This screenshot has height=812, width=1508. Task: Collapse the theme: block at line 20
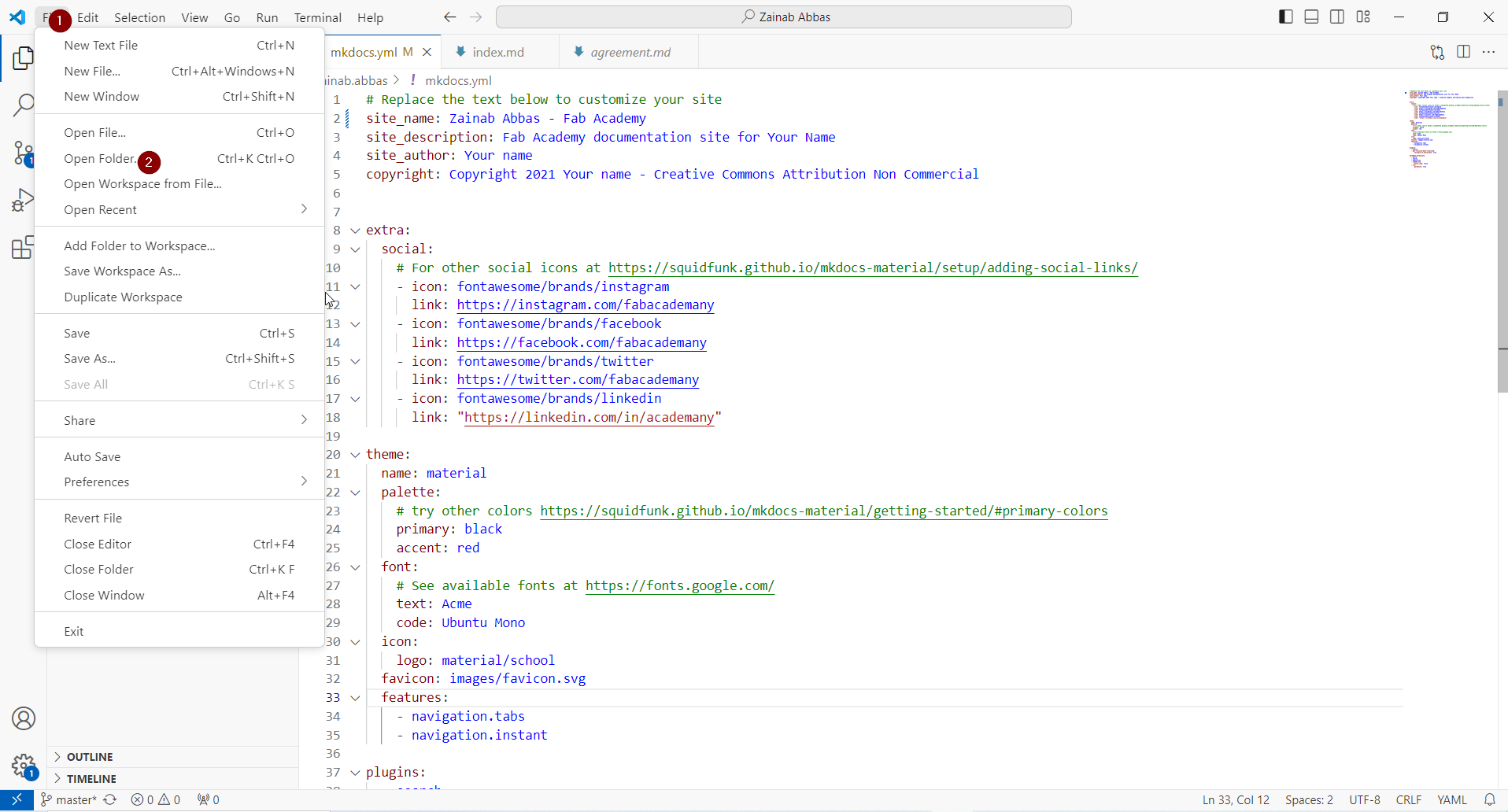[355, 455]
